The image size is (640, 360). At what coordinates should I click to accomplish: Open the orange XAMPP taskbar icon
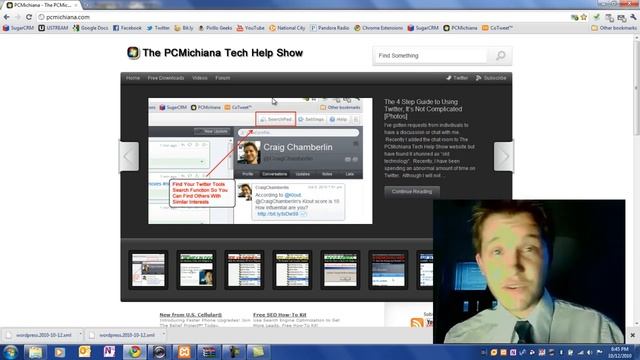click(x=184, y=352)
